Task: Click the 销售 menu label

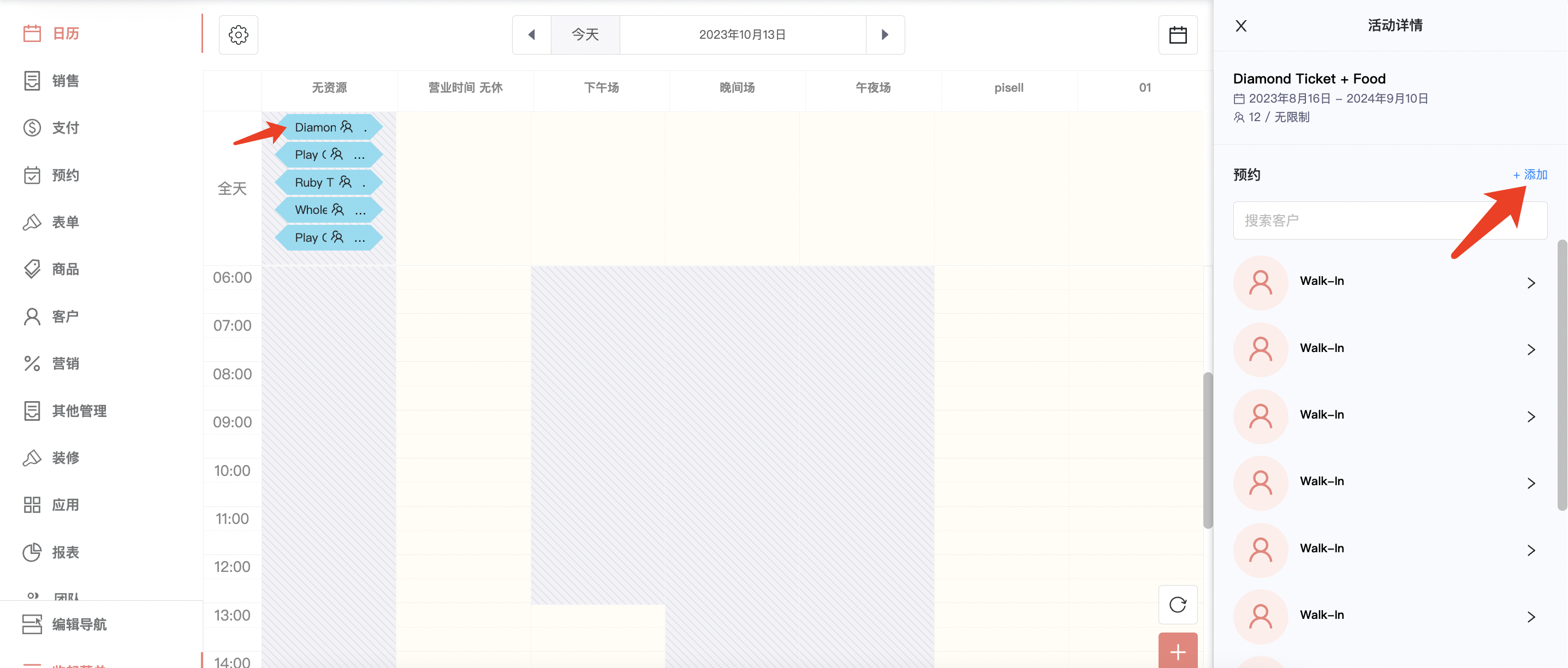Action: [x=65, y=81]
